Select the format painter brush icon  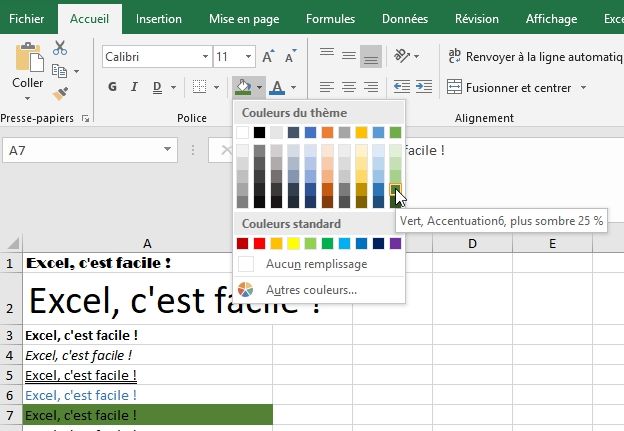(60, 94)
